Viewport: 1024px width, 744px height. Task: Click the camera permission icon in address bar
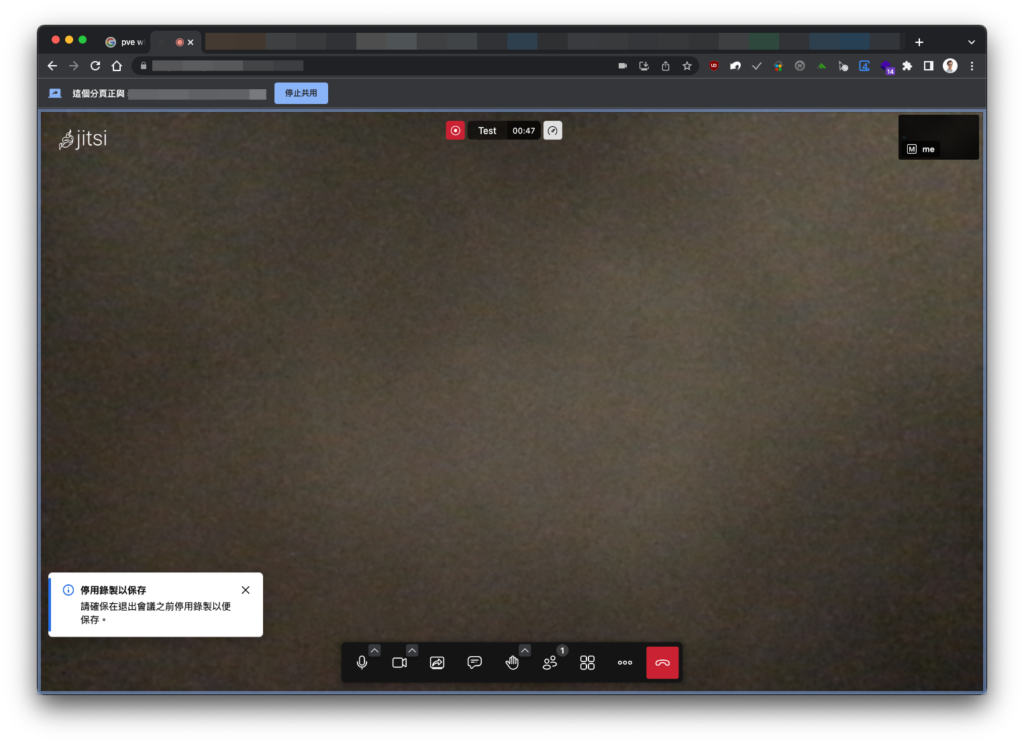pos(622,66)
